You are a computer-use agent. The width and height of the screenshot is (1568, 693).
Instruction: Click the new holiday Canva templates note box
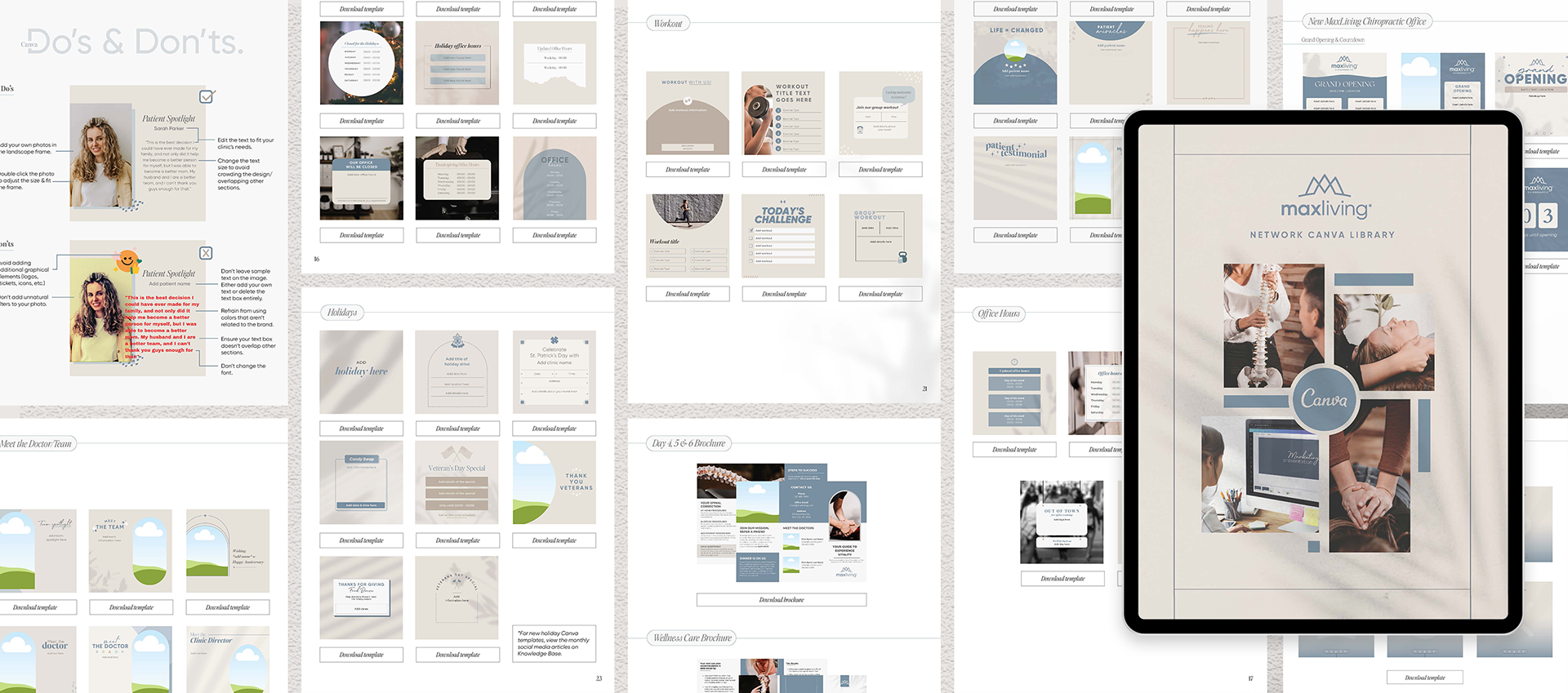click(x=554, y=643)
